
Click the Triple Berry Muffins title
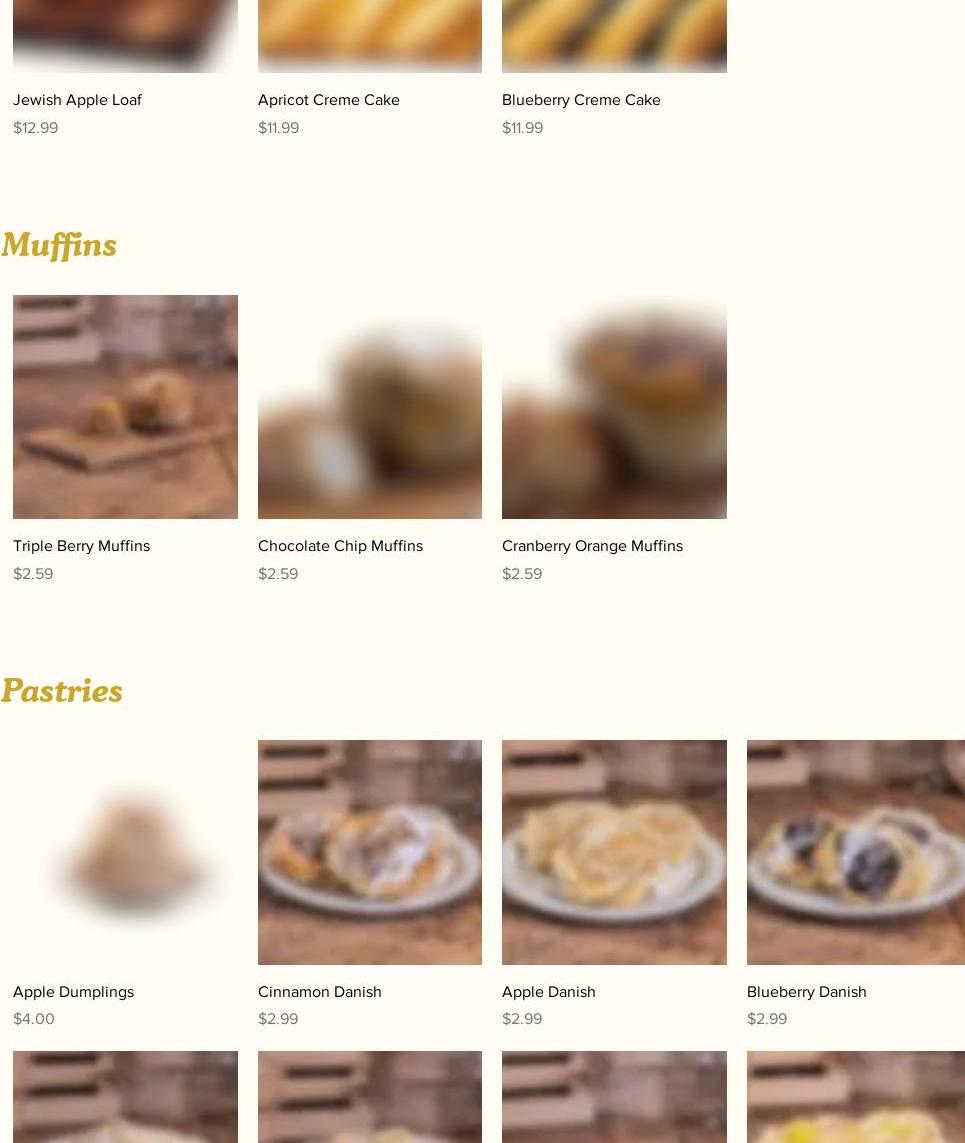point(82,546)
